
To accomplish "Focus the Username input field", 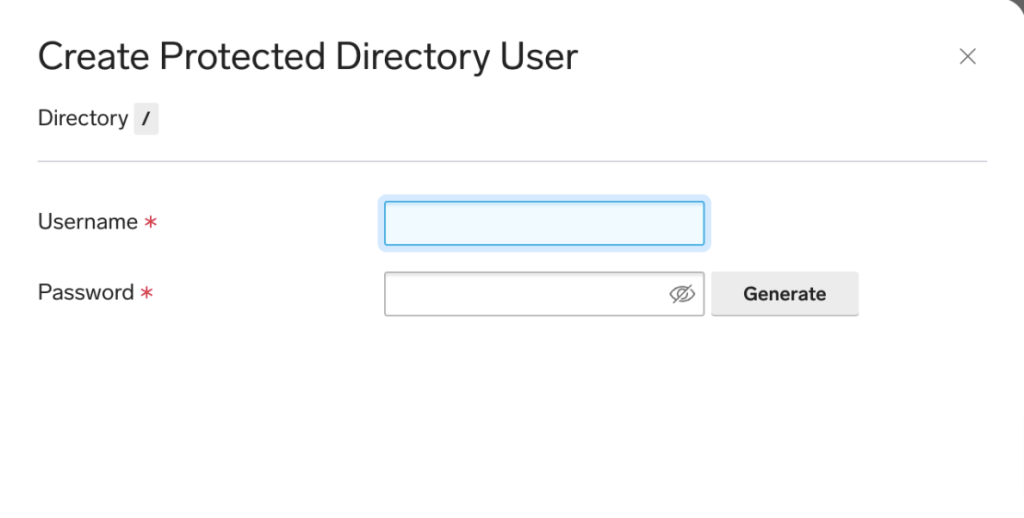I will 544,223.
